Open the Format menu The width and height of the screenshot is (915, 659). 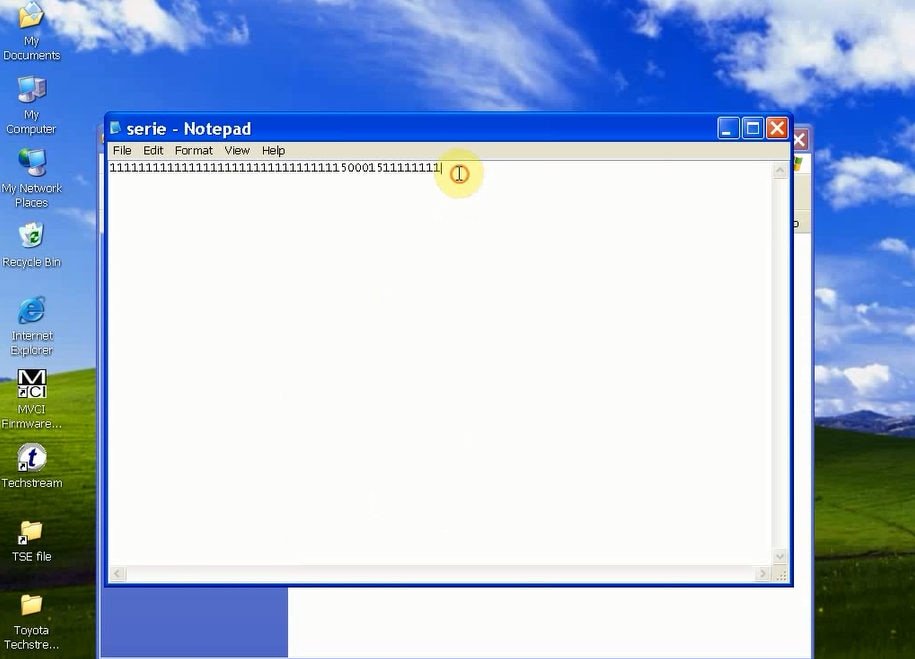pyautogui.click(x=194, y=151)
